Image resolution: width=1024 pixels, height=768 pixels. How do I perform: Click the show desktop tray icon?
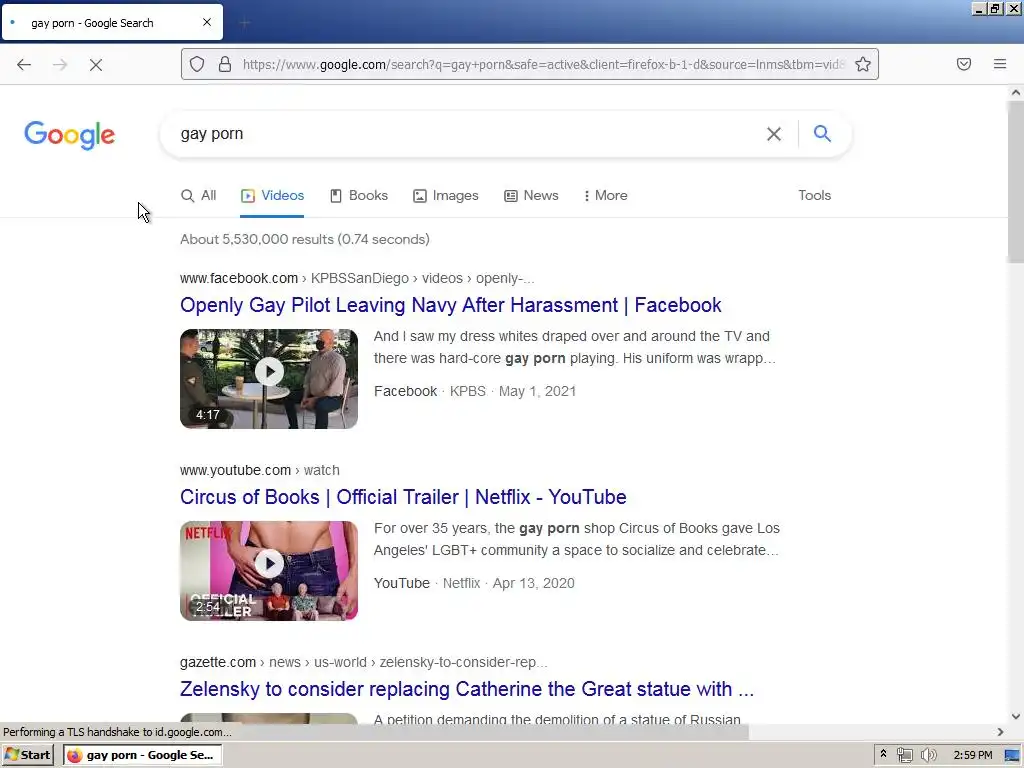(x=1012, y=755)
